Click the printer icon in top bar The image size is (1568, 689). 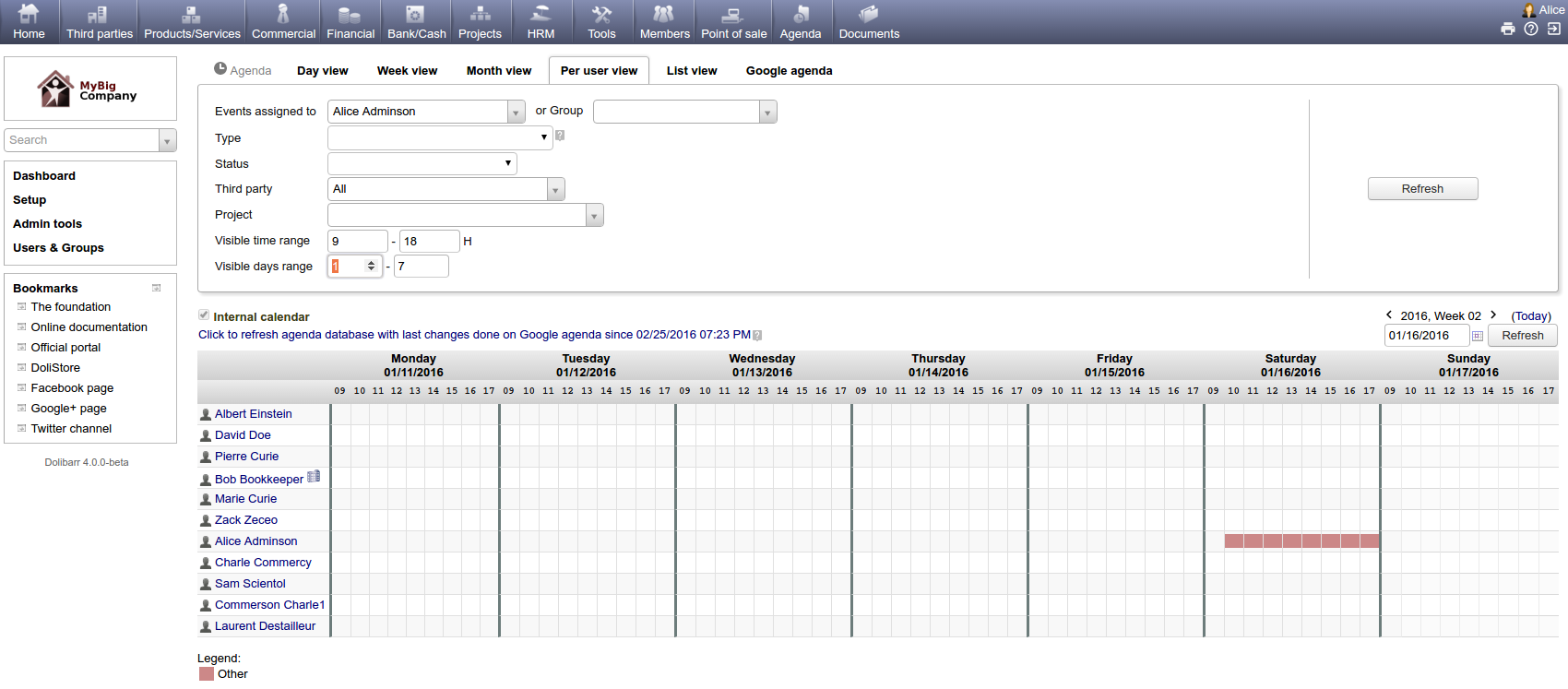(1508, 29)
